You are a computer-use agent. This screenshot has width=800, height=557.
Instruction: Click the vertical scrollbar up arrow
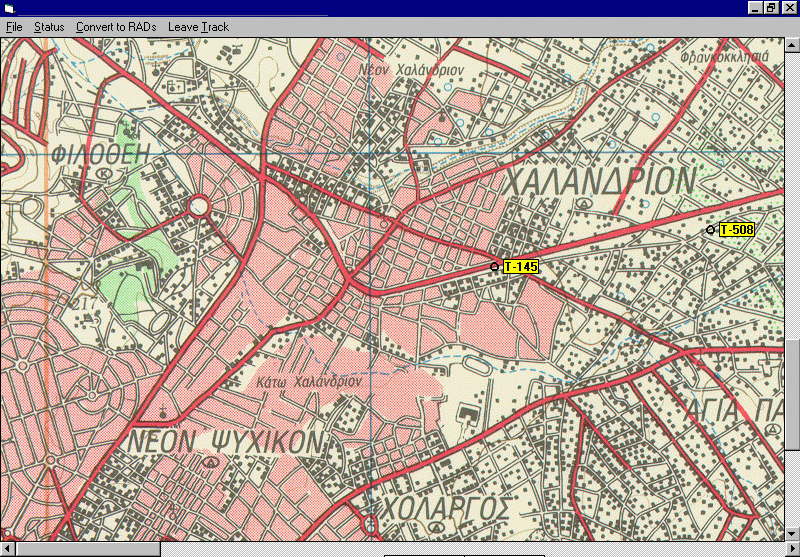(x=792, y=45)
